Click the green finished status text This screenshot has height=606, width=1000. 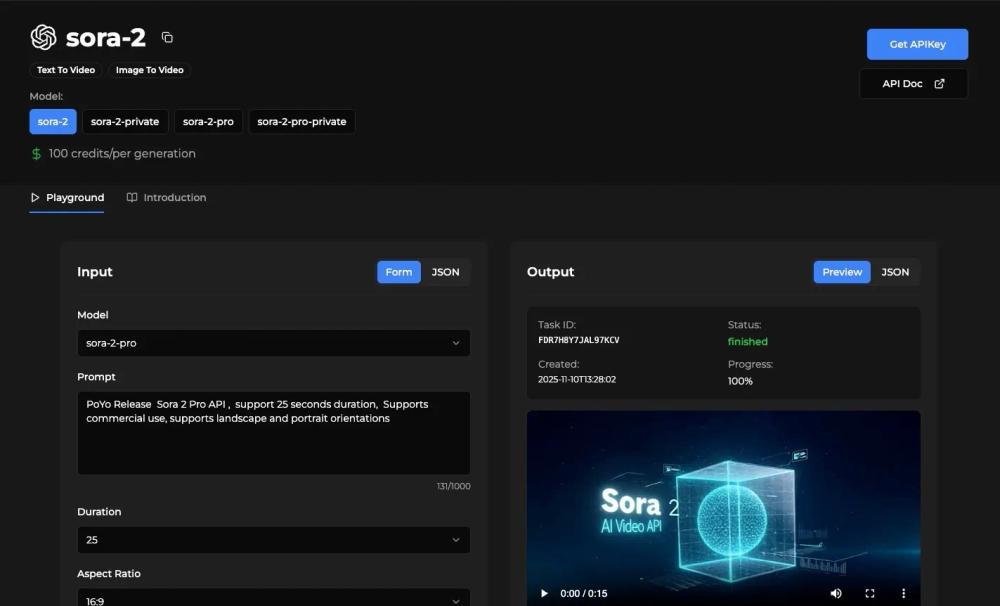747,342
